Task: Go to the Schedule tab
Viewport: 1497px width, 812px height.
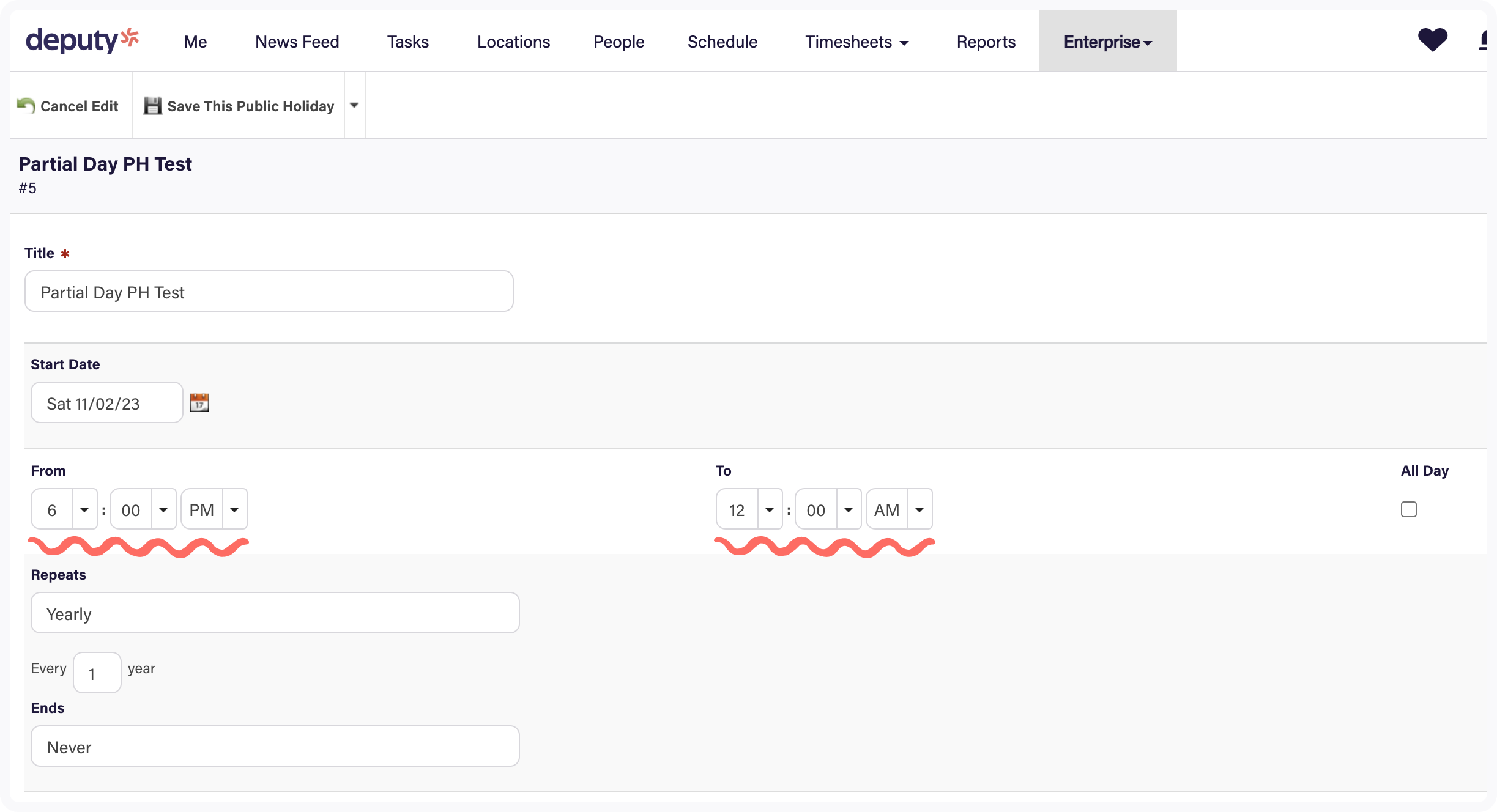Action: tap(722, 42)
